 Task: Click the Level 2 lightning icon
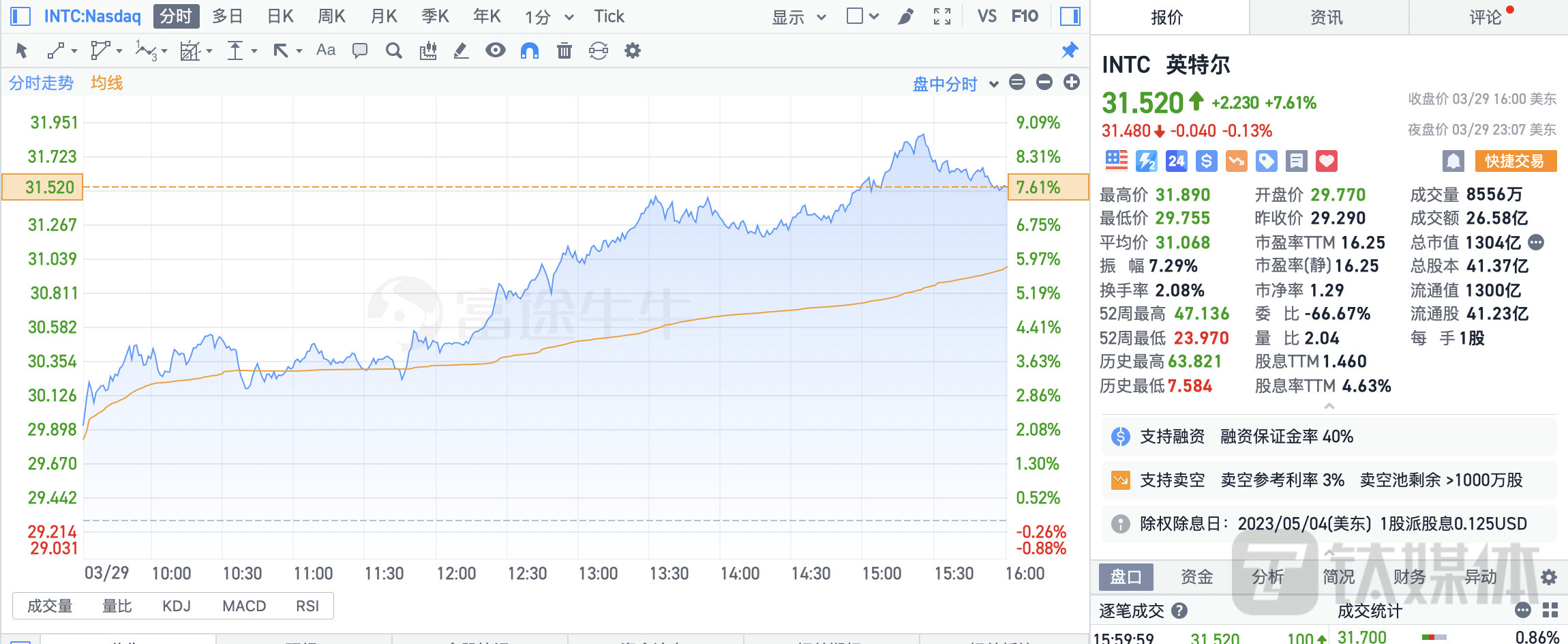coord(1147,161)
